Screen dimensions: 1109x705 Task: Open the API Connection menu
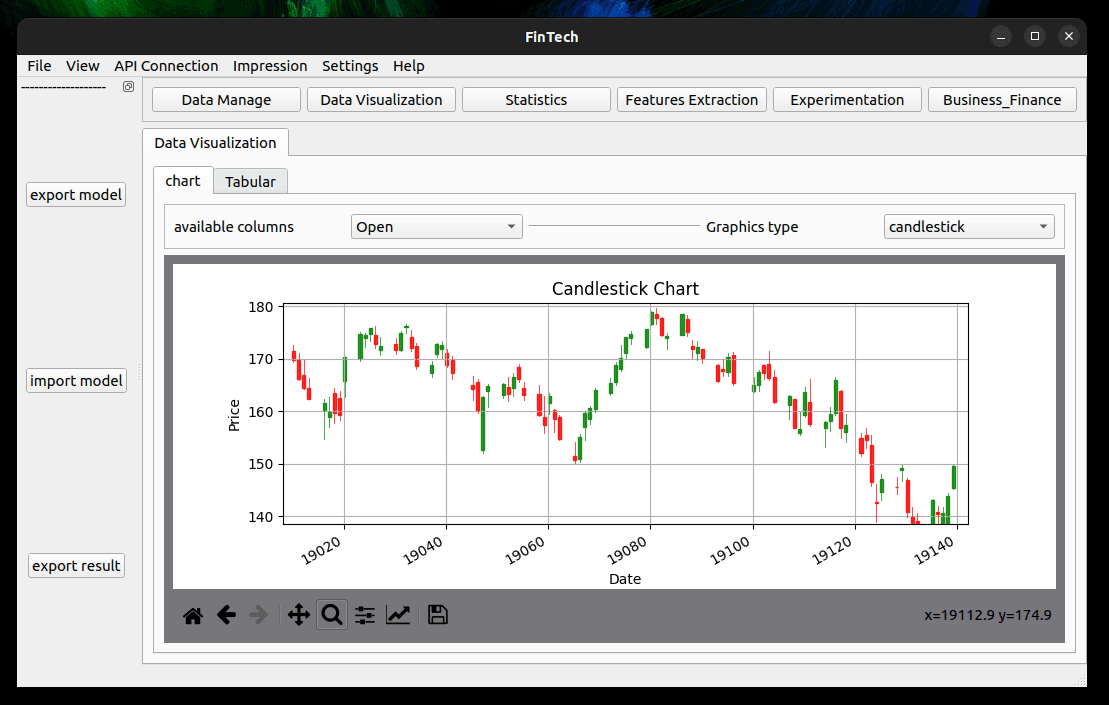pyautogui.click(x=166, y=66)
